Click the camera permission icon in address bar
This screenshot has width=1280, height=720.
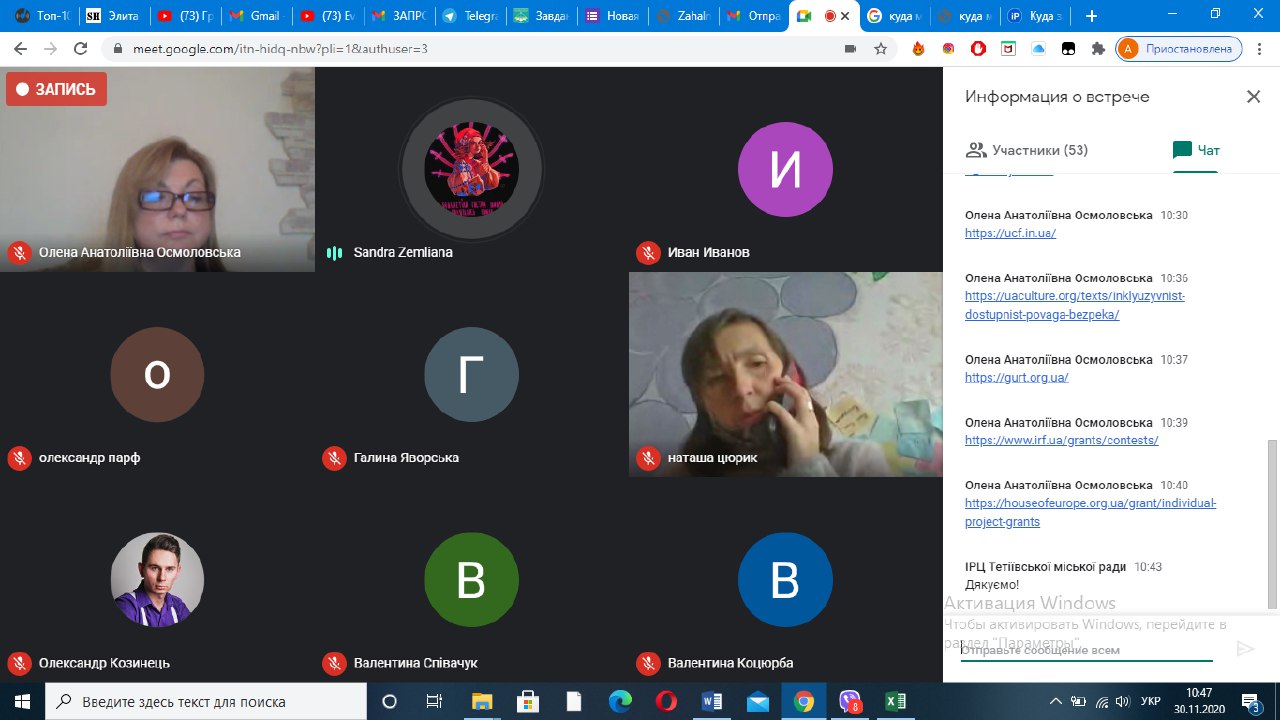point(851,49)
